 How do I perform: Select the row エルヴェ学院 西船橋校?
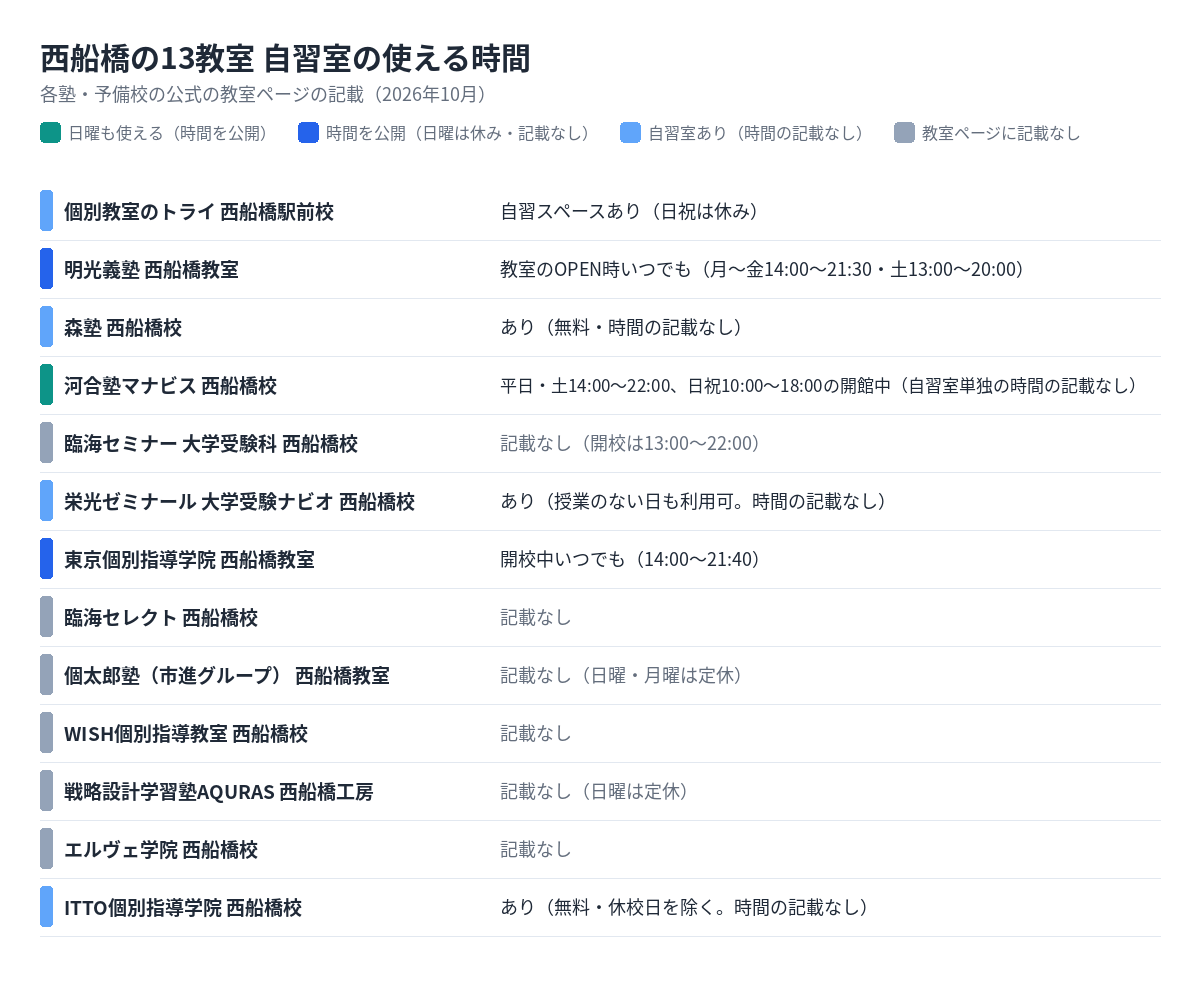click(x=600, y=849)
